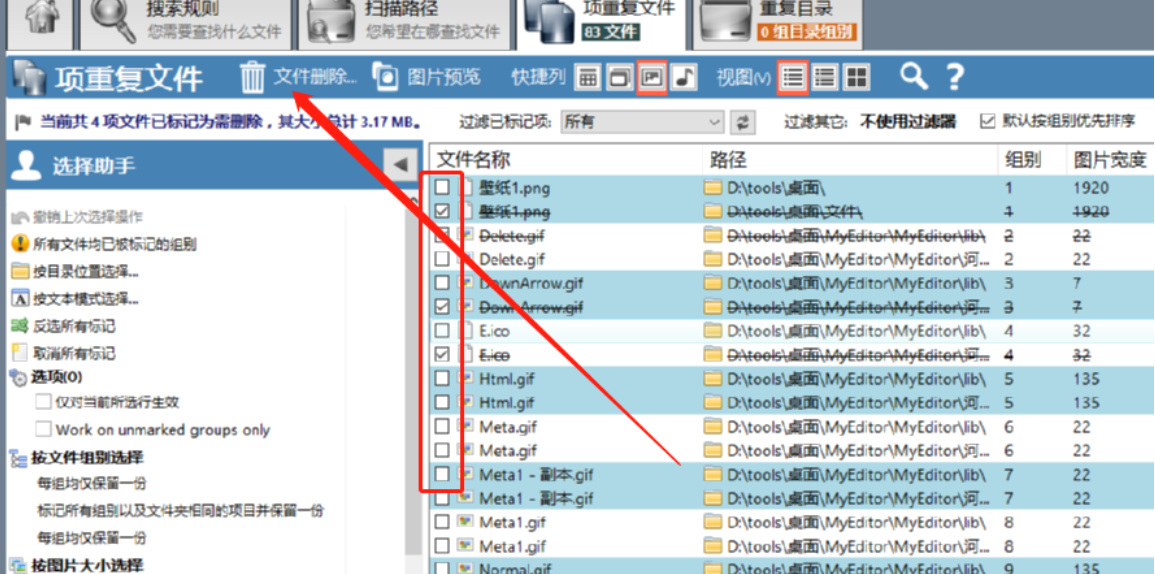The image size is (1155, 574).
Task: Toggle the 默认按组别优先排序 checkbox
Action: [x=987, y=122]
